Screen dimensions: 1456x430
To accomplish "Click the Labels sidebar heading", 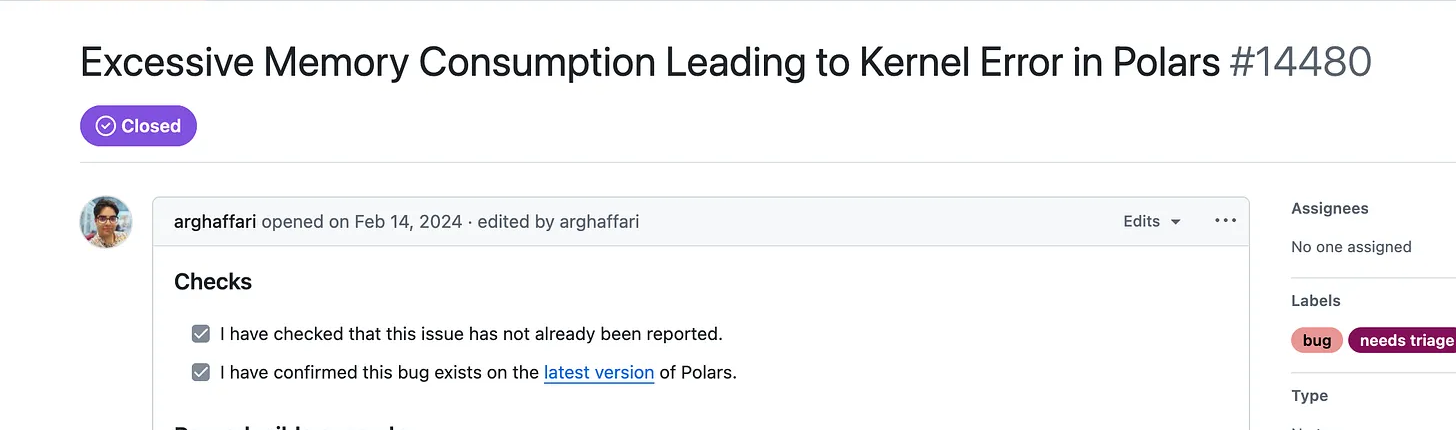I will coord(1316,300).
